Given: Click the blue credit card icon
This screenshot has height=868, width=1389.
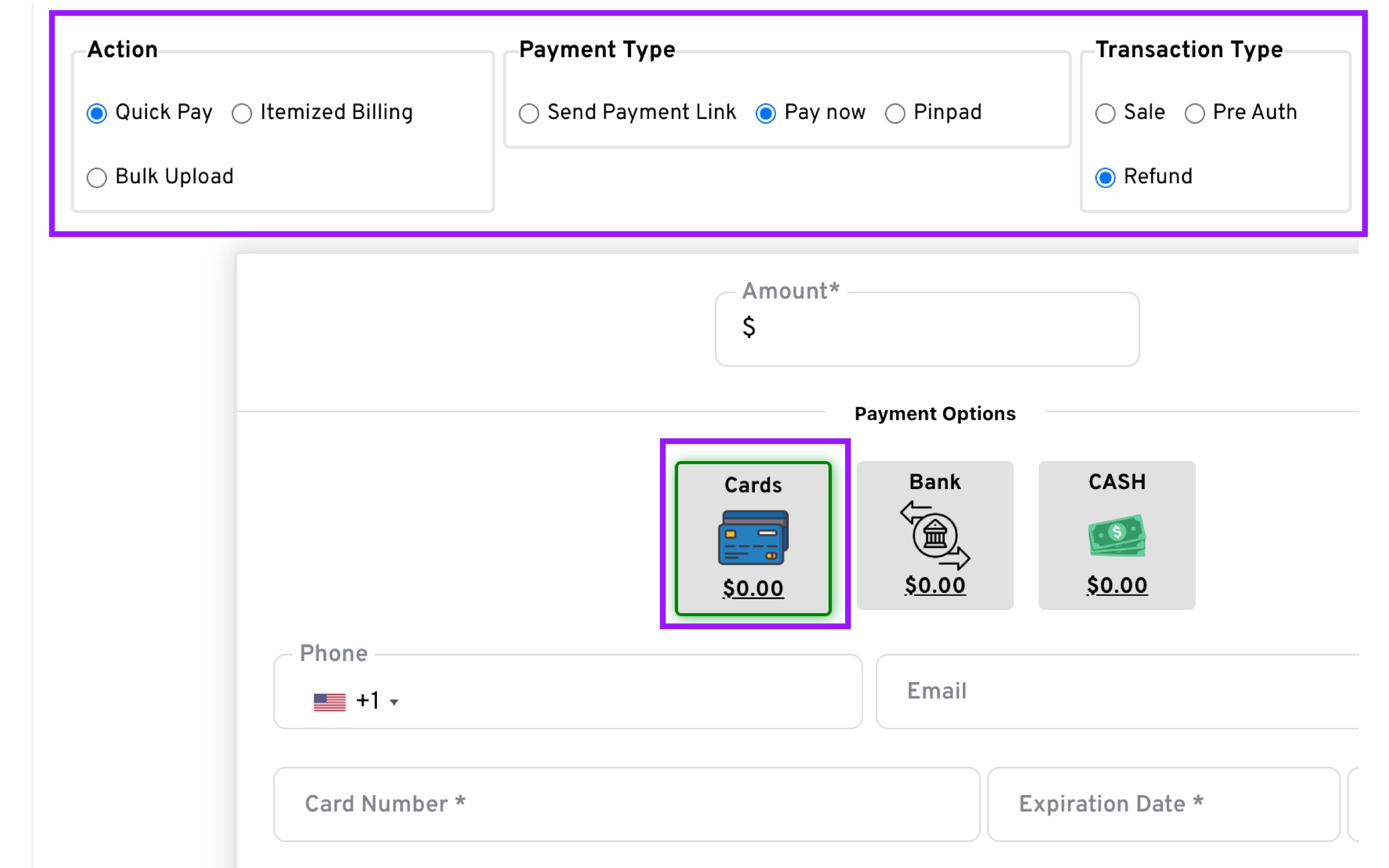Looking at the screenshot, I should 752,537.
